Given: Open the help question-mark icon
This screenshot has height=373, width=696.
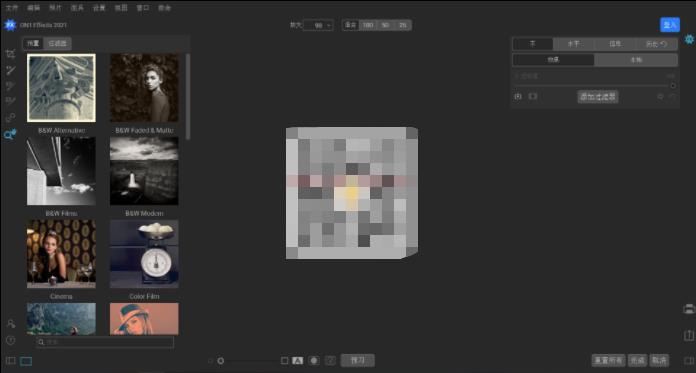Looking at the screenshot, I should click(x=11, y=340).
